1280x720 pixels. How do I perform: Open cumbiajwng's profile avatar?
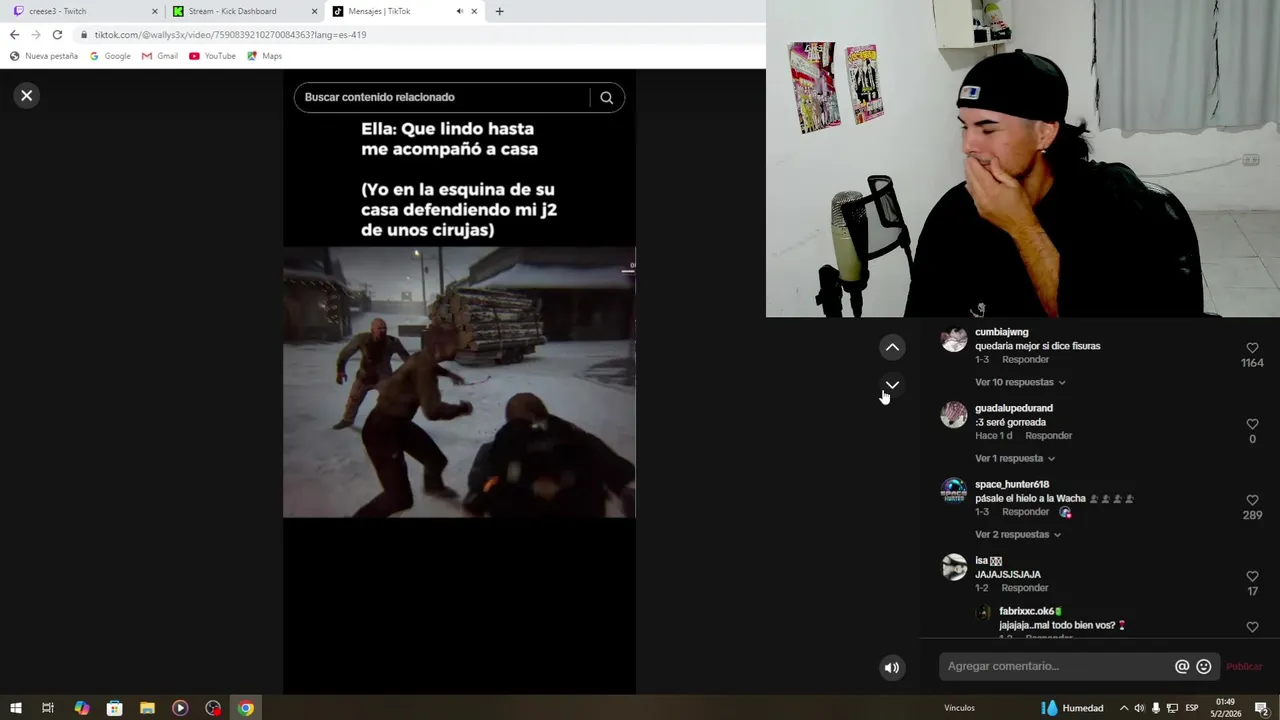pyautogui.click(x=954, y=339)
